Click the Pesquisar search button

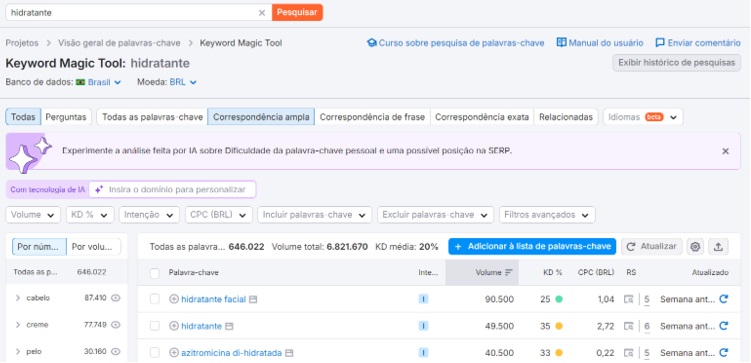297,12
